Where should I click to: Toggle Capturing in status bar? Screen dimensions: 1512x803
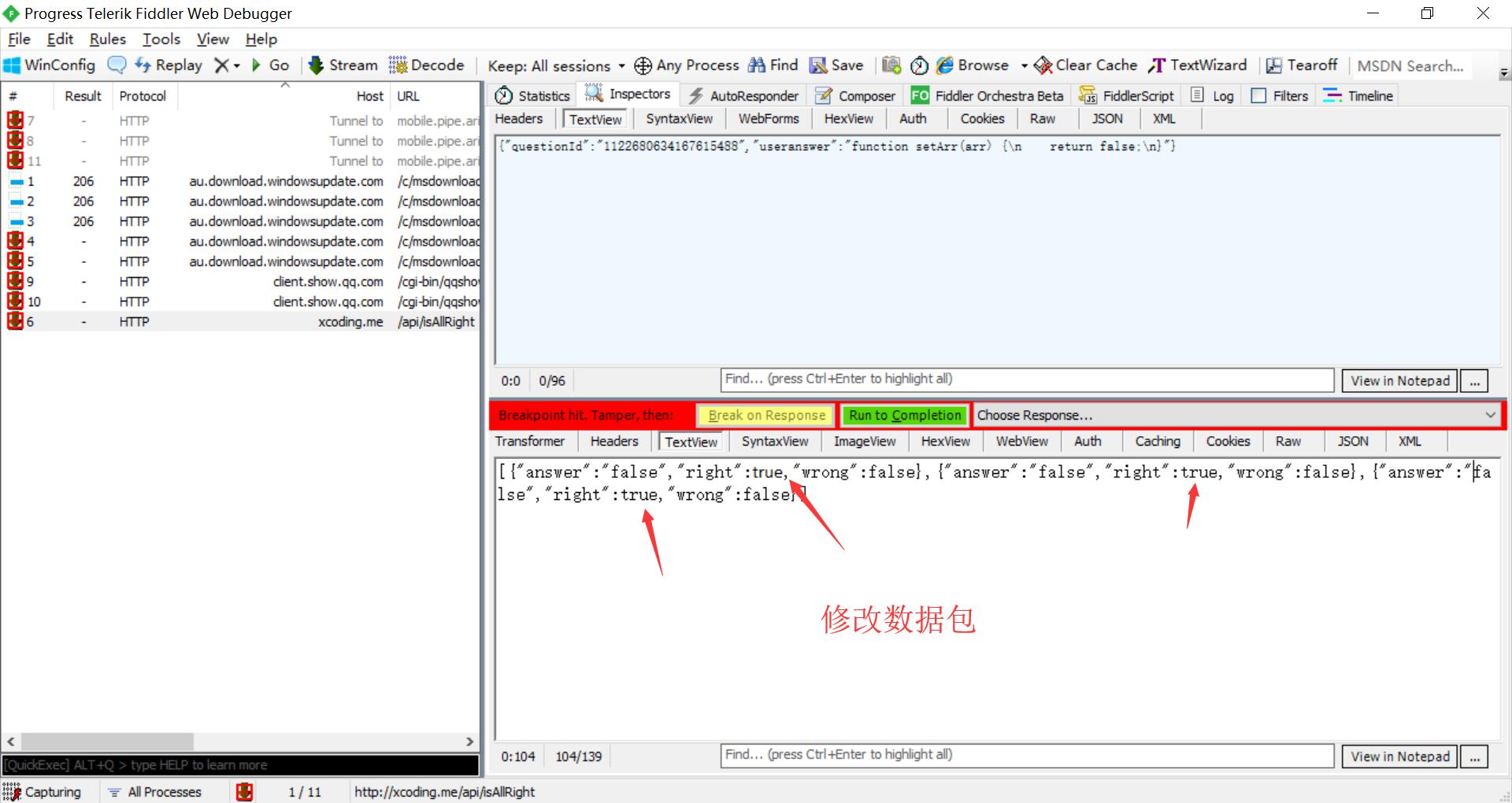tap(43, 792)
